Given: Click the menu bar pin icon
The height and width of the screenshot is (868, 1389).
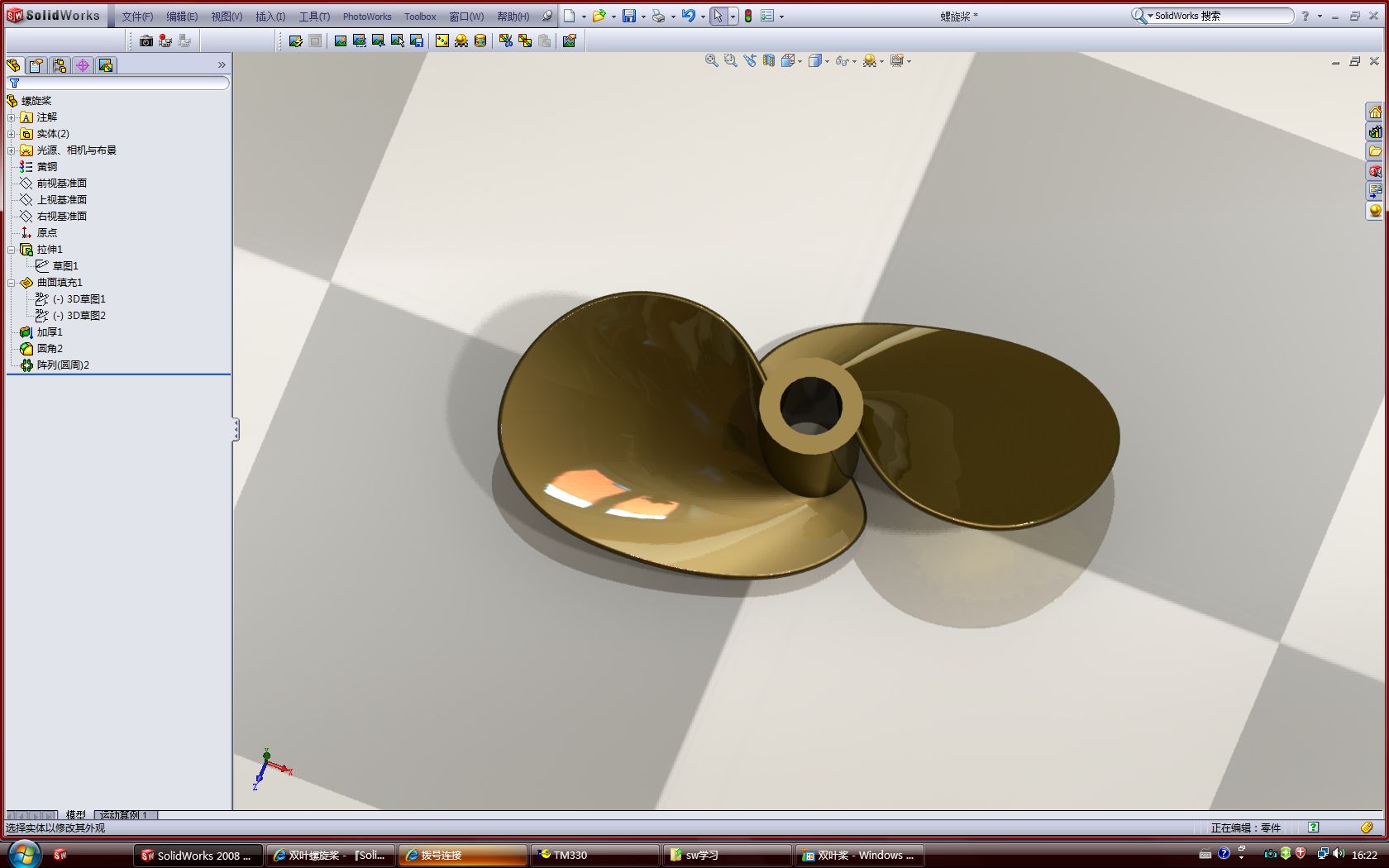Looking at the screenshot, I should 547,16.
